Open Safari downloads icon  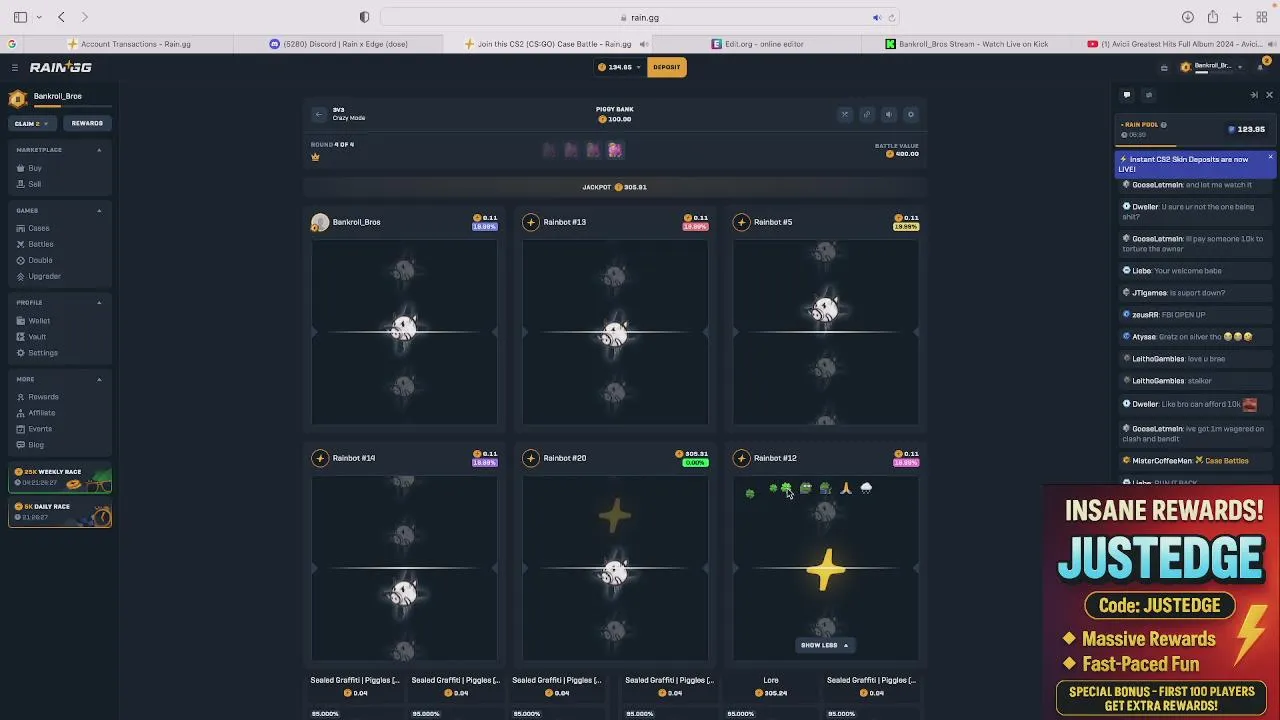[x=1187, y=17]
